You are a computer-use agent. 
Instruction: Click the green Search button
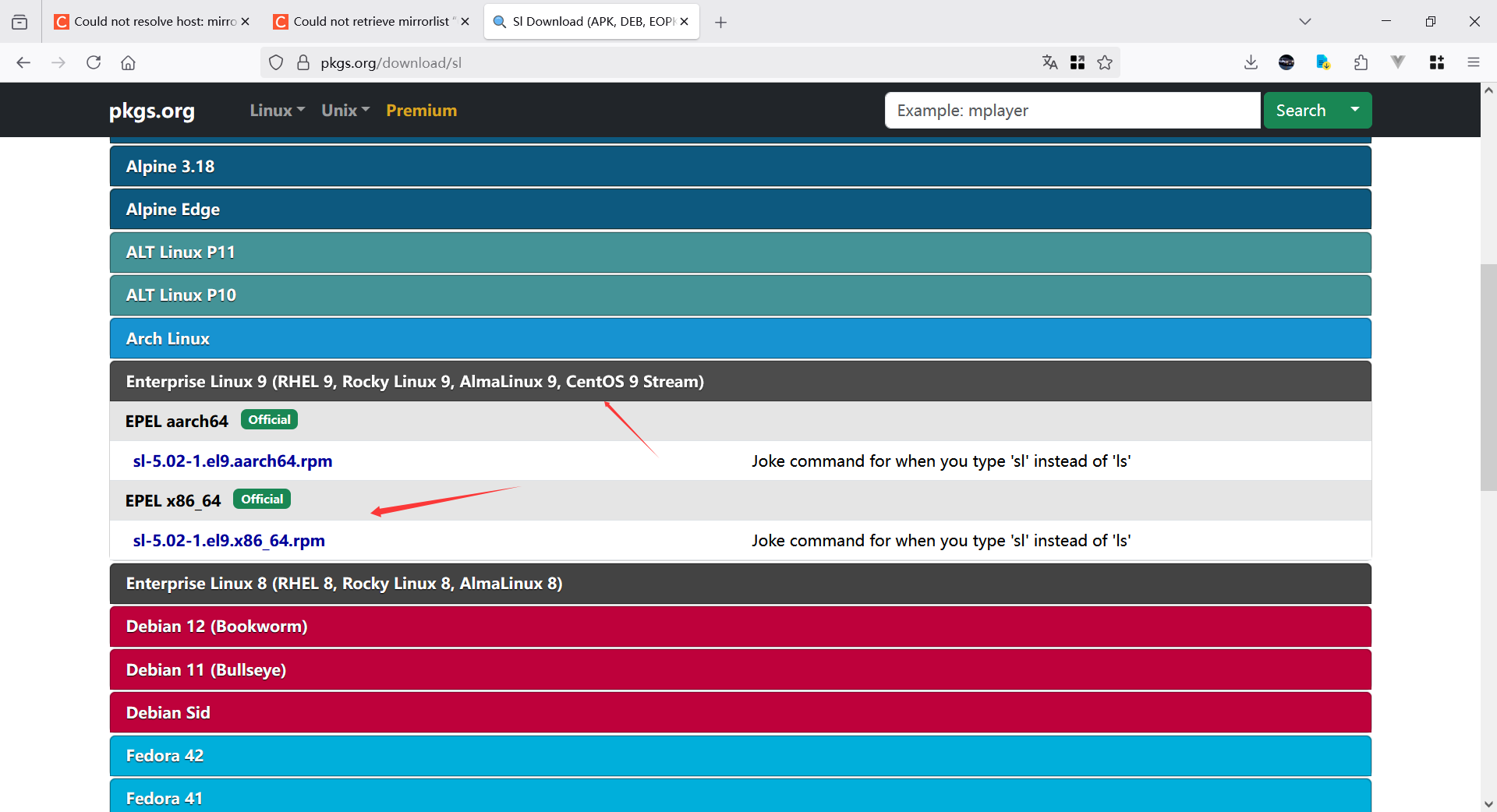click(1301, 111)
